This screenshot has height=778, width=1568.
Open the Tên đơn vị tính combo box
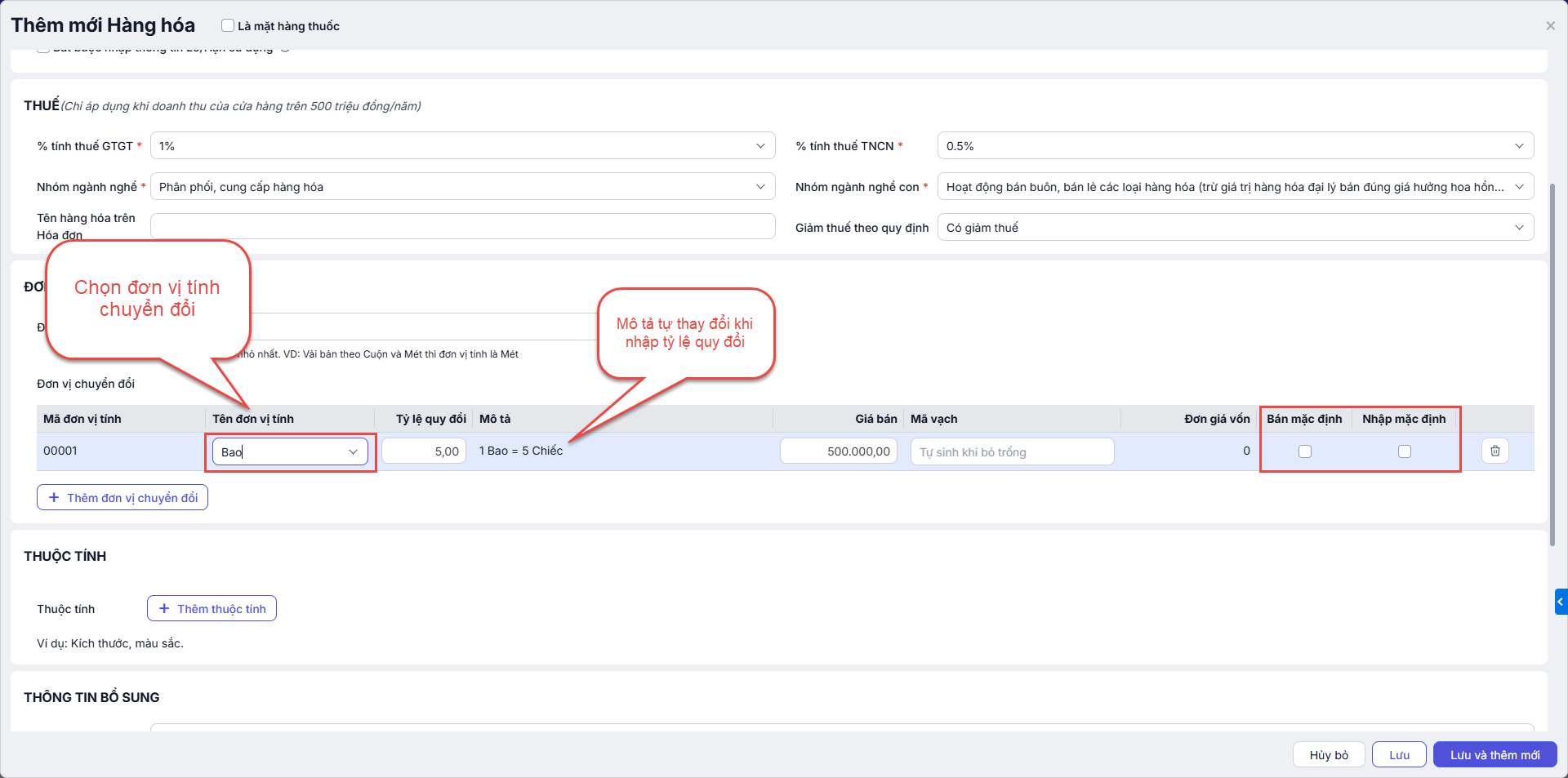point(290,452)
